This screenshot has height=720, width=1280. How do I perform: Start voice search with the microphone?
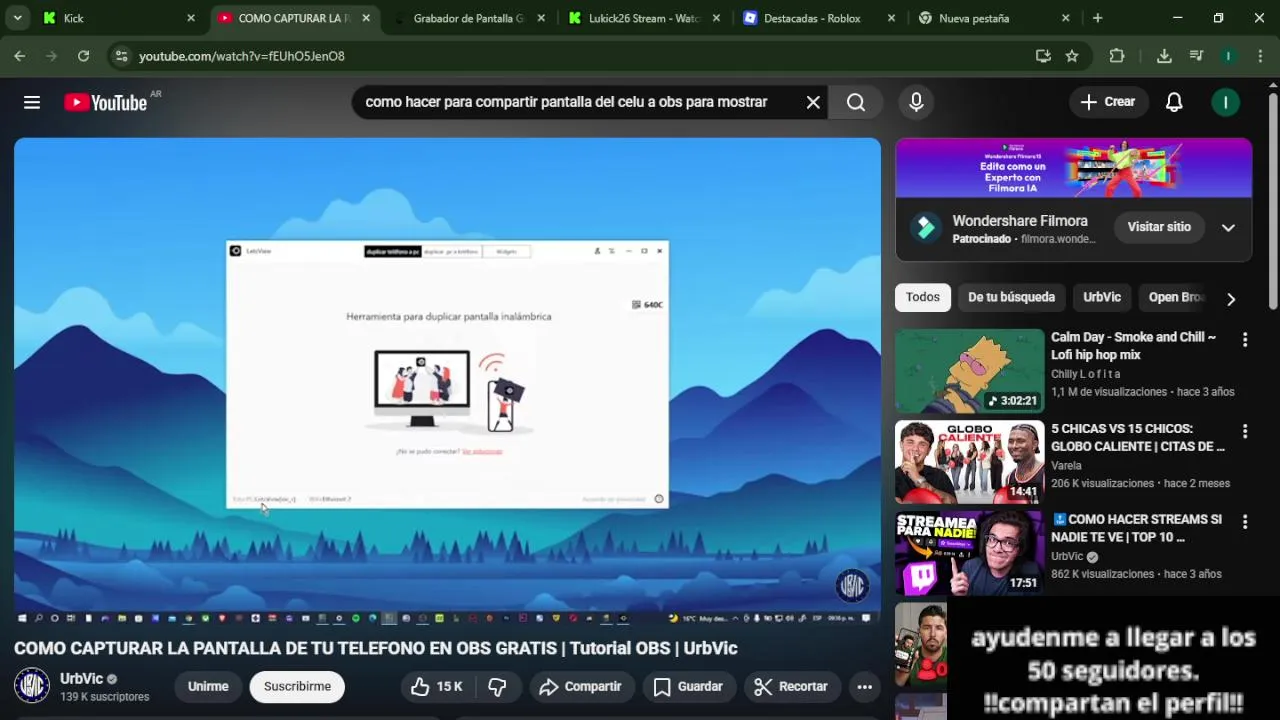click(x=916, y=102)
